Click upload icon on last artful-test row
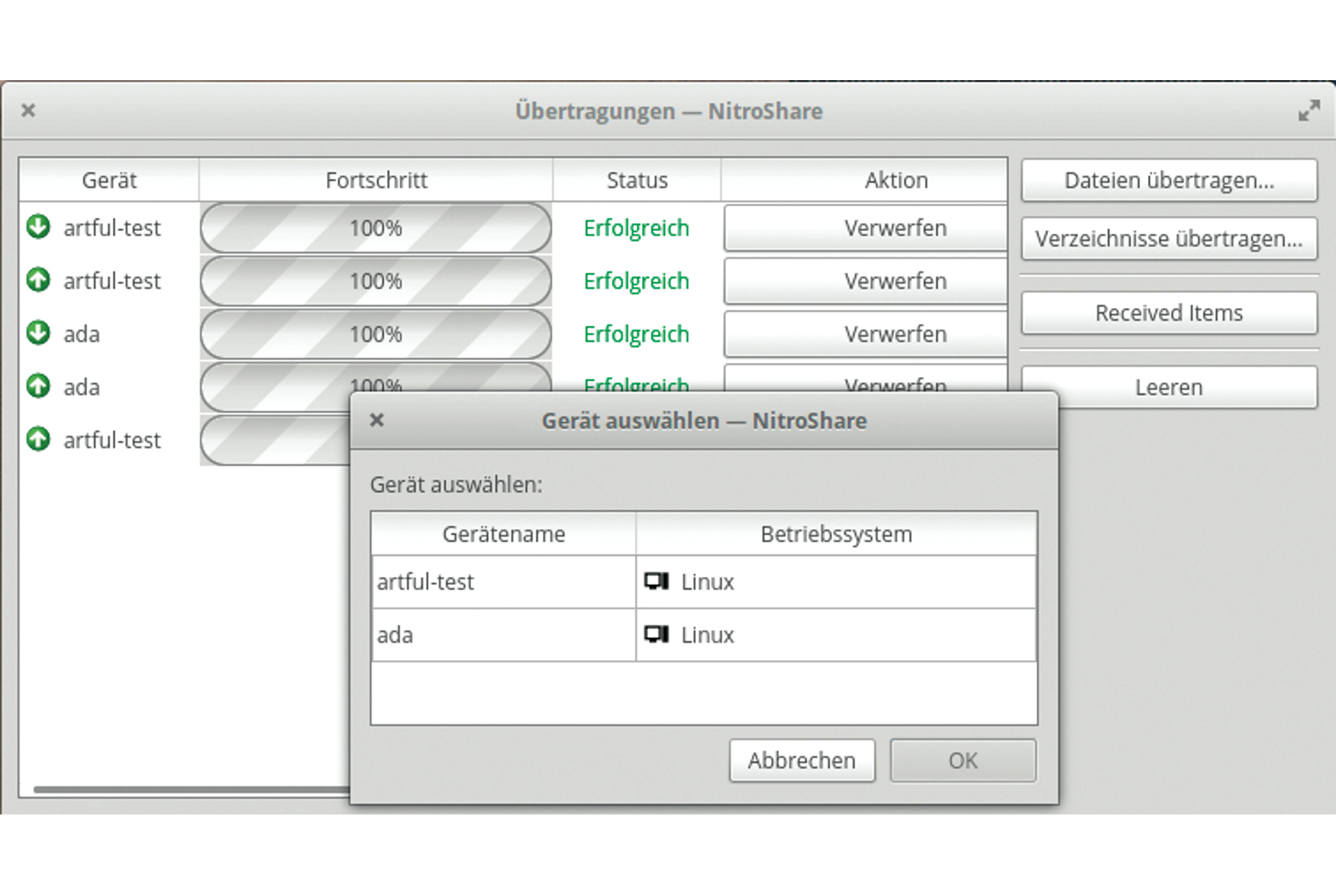The height and width of the screenshot is (896, 1336). pos(38,439)
